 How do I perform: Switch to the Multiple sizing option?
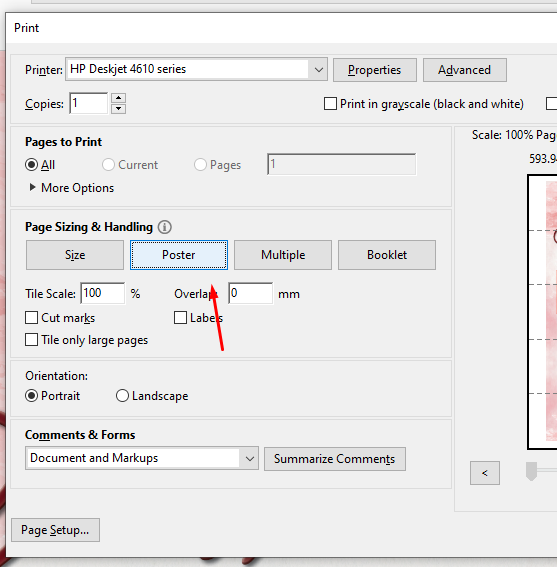click(283, 255)
